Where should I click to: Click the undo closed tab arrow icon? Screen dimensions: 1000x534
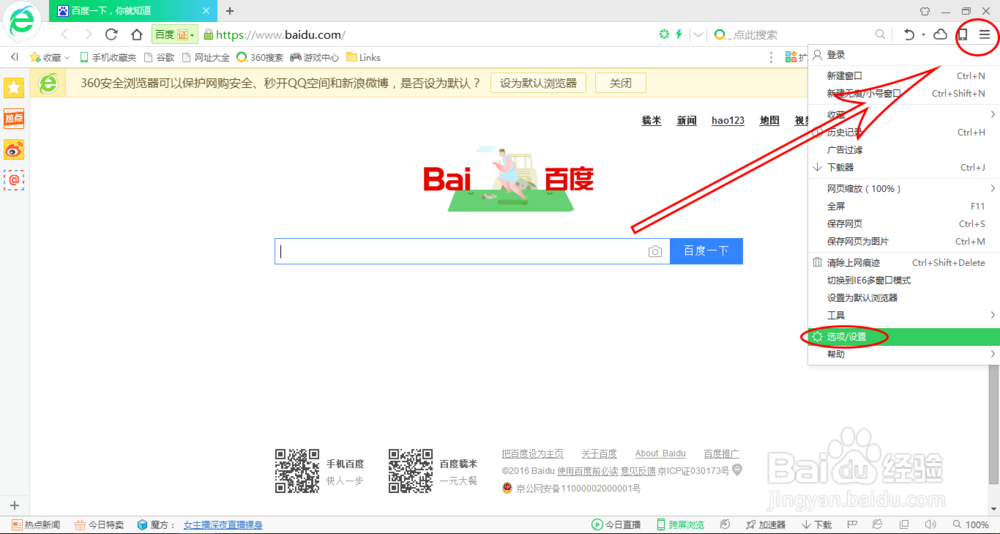(x=909, y=34)
